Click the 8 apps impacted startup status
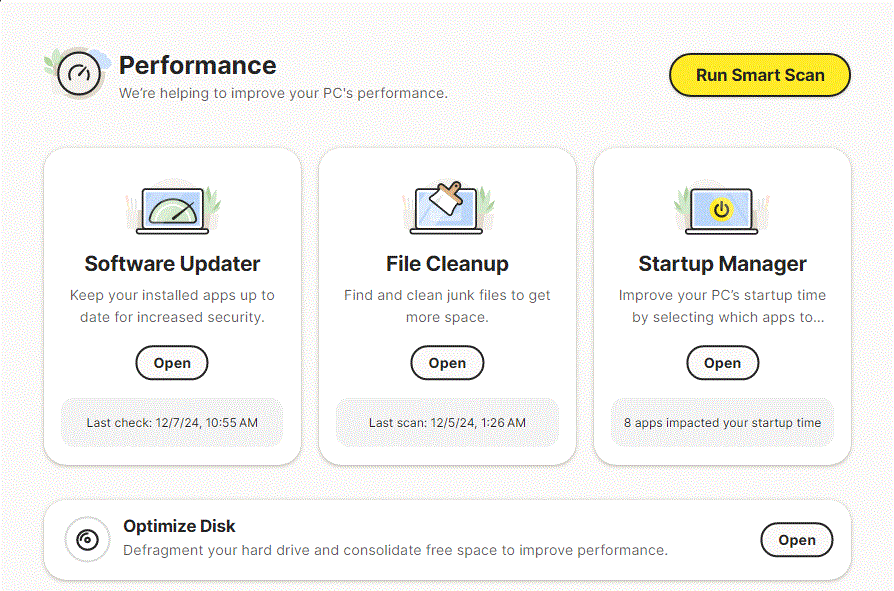Image resolution: width=894 pixels, height=591 pixels. click(x=722, y=423)
